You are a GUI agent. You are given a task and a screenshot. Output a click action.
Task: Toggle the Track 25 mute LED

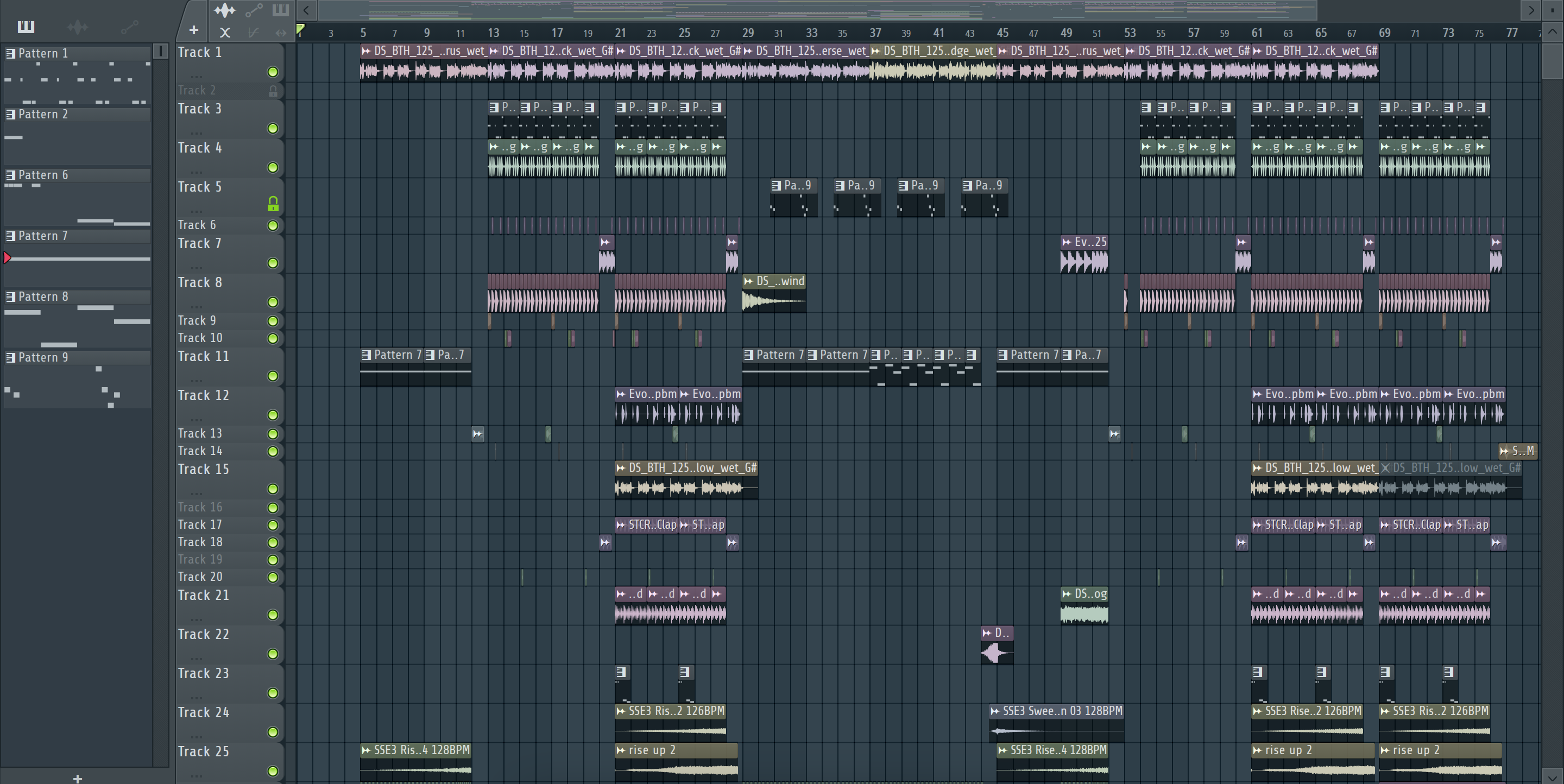(x=273, y=772)
